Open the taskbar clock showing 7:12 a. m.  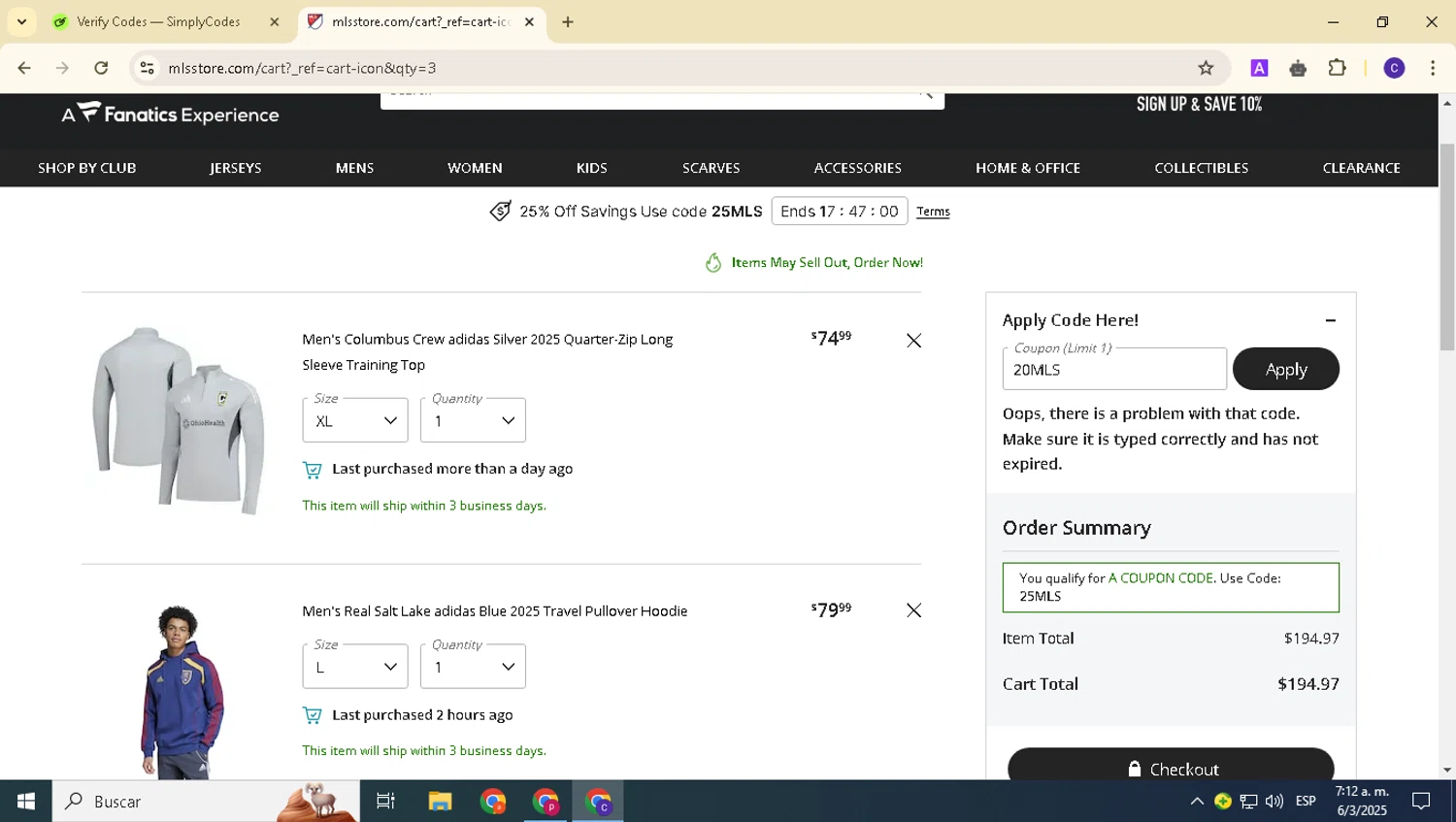[x=1361, y=802]
